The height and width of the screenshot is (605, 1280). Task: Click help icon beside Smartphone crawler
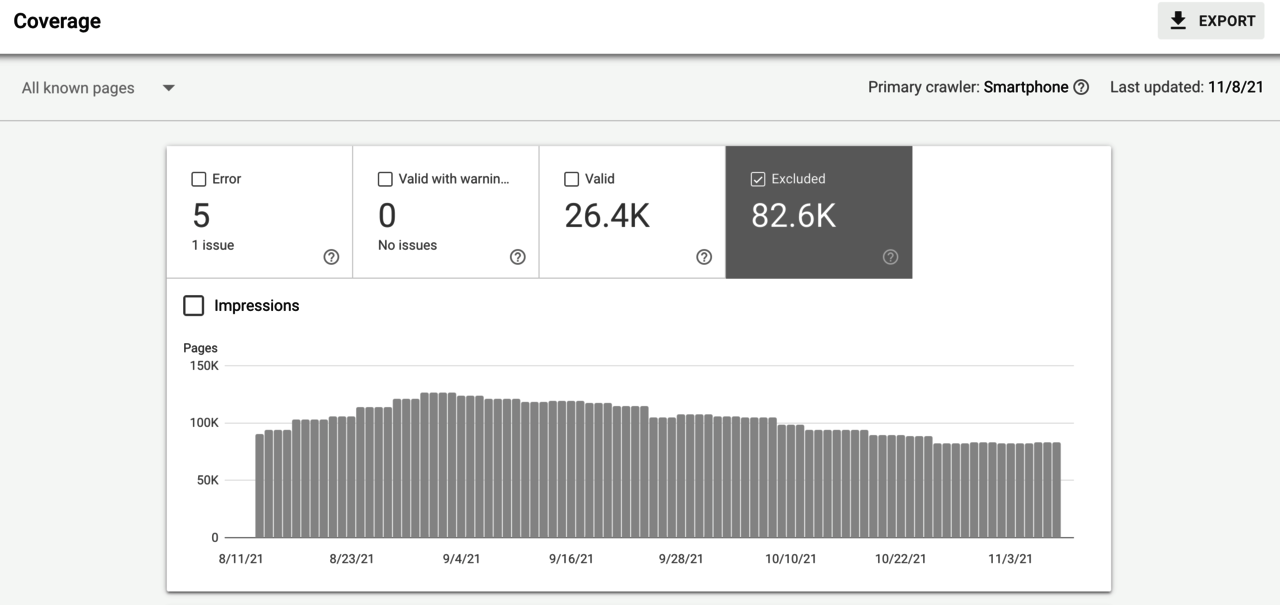[1081, 87]
